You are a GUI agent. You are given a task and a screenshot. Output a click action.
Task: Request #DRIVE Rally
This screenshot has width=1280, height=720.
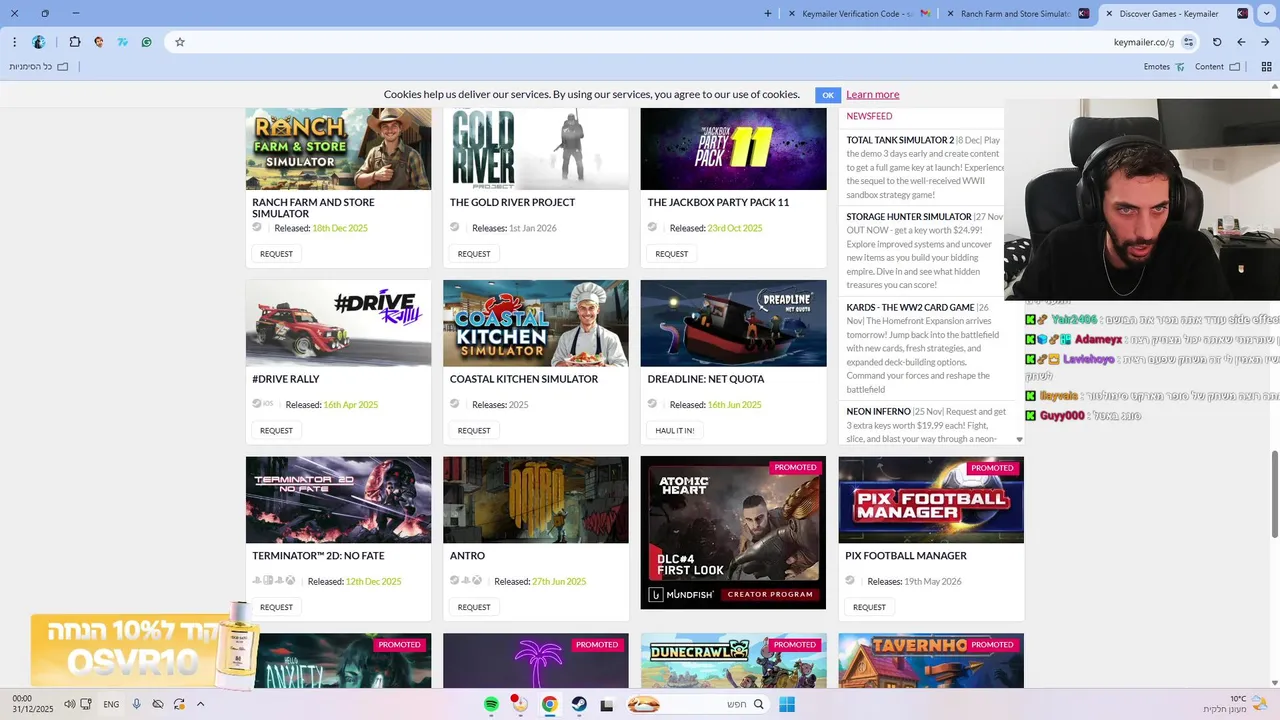pyautogui.click(x=276, y=431)
